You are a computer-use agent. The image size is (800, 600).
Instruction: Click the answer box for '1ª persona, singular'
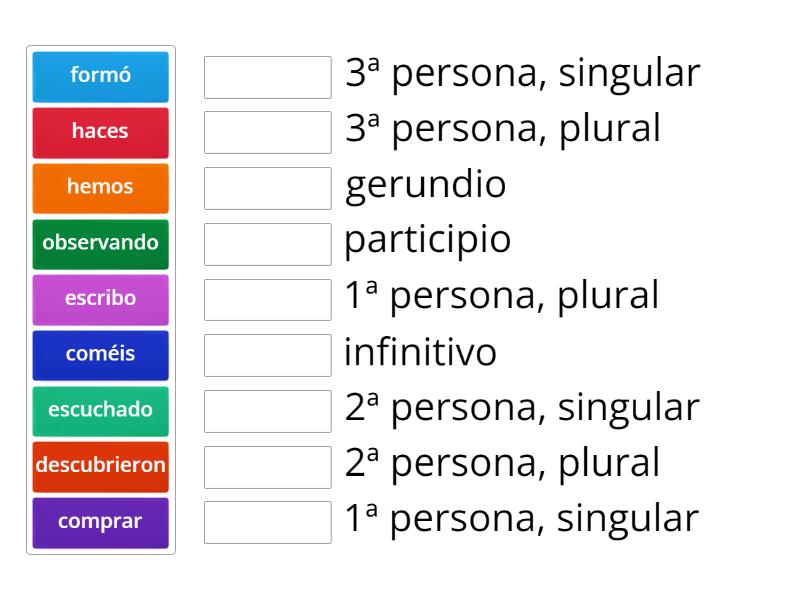(267, 522)
